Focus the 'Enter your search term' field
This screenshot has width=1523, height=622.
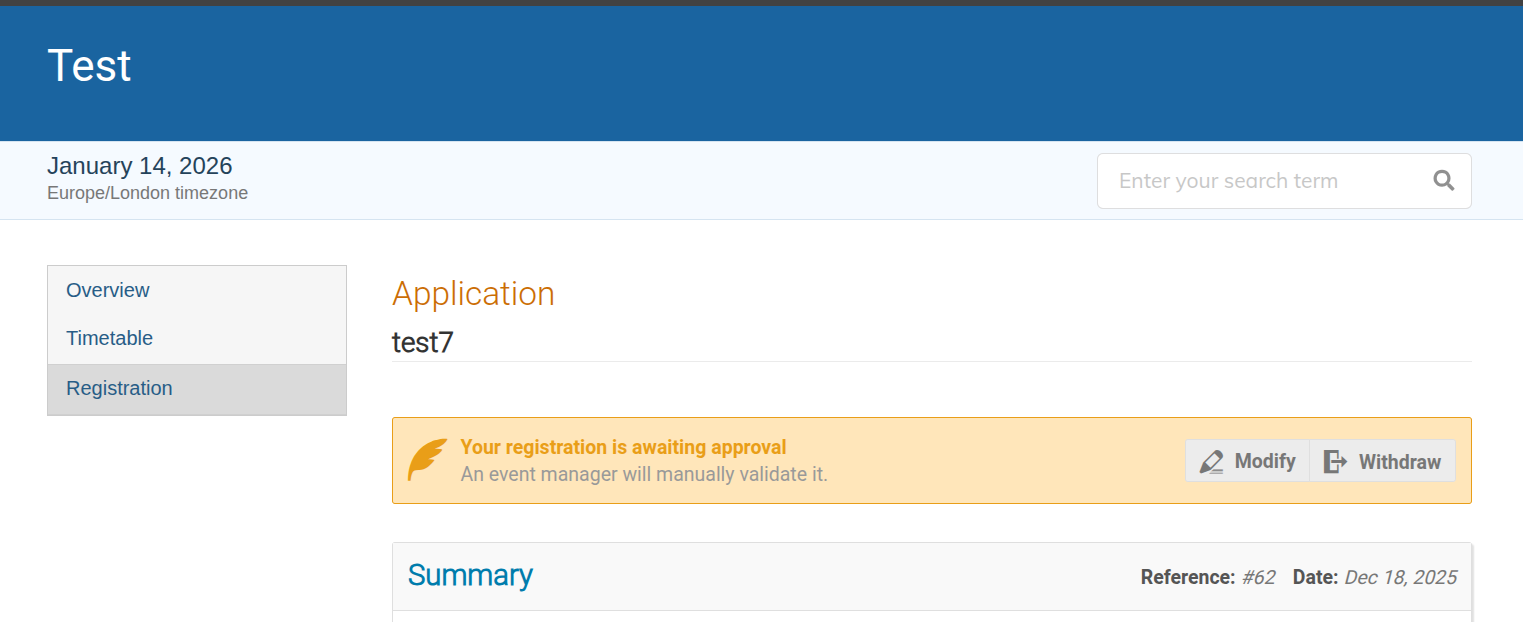pyautogui.click(x=1260, y=181)
